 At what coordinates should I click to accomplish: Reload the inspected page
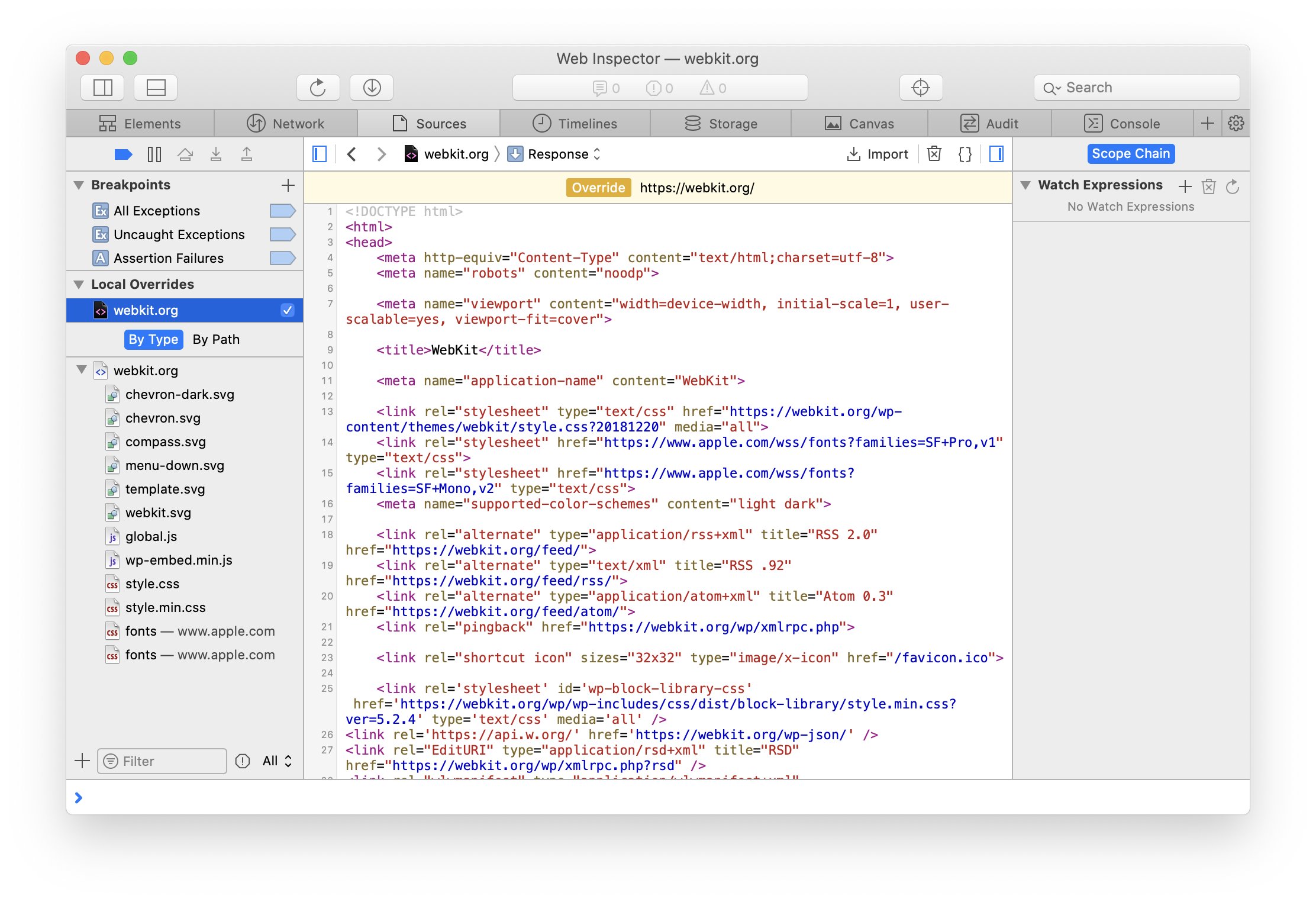tap(318, 88)
